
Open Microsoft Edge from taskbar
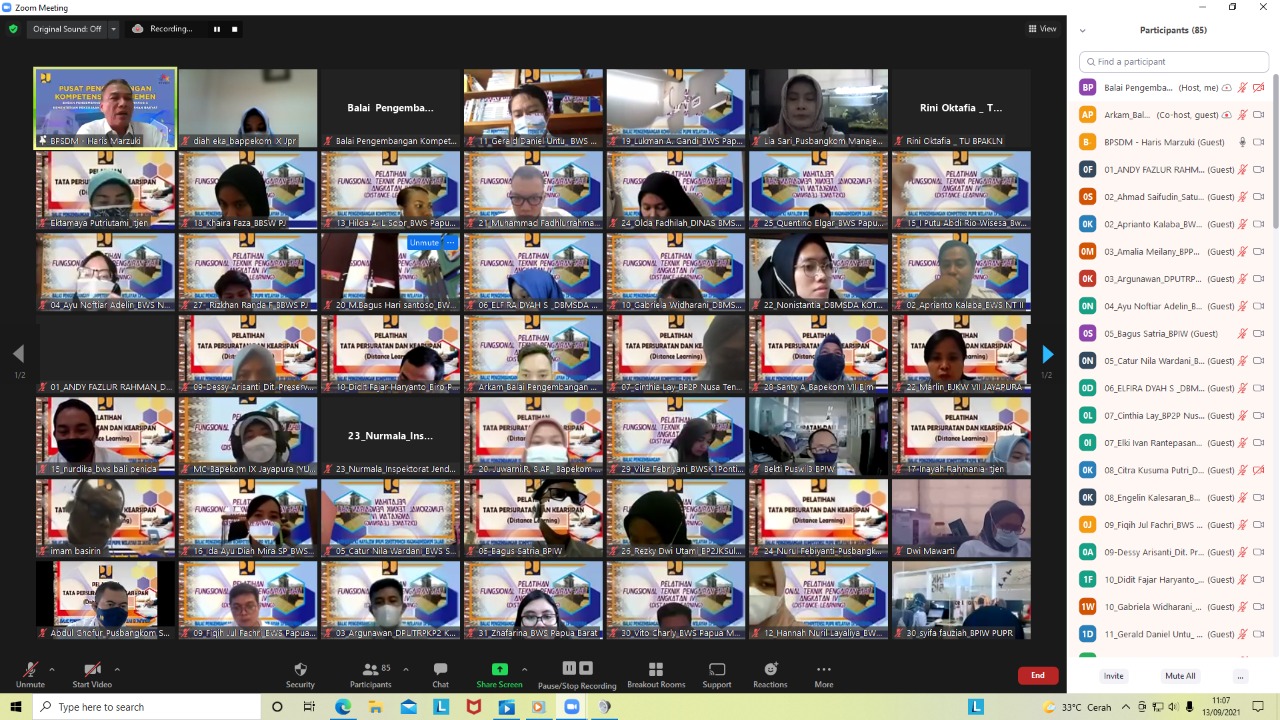tap(343, 707)
